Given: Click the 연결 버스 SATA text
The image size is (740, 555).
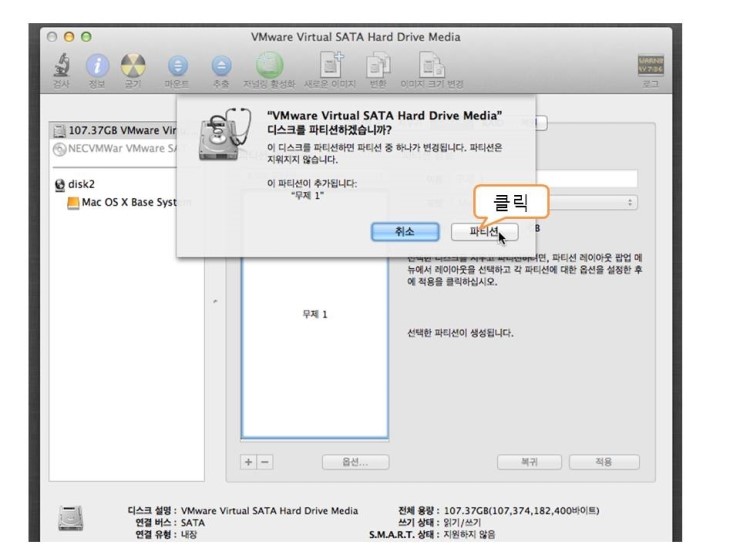Looking at the screenshot, I should 170,523.
